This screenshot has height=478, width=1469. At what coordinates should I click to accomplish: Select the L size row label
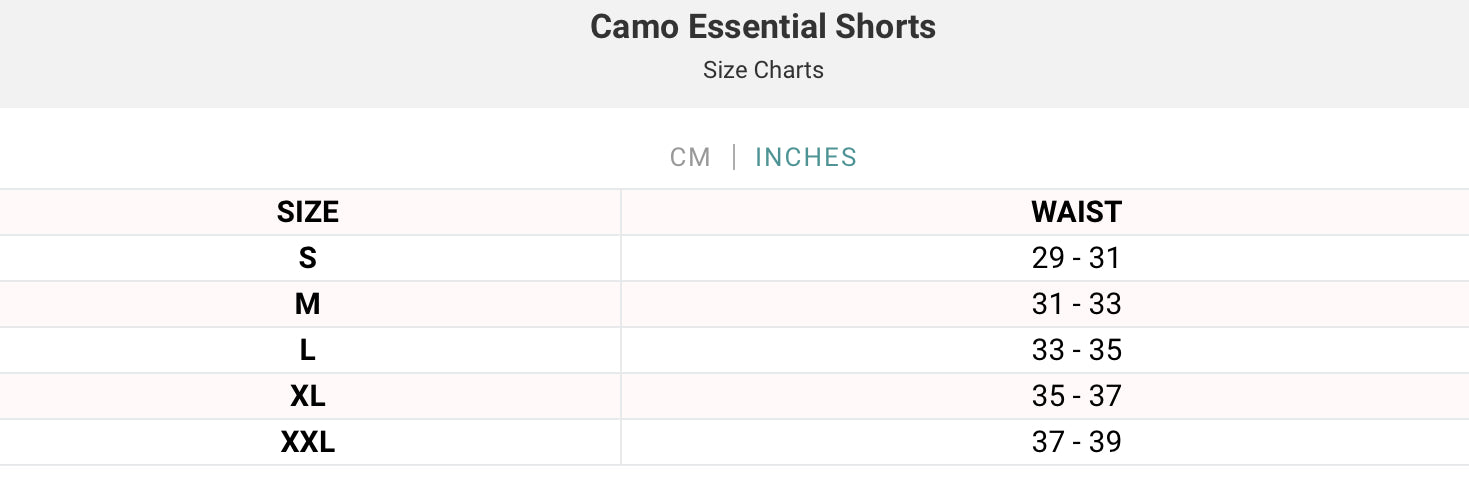pyautogui.click(x=308, y=350)
